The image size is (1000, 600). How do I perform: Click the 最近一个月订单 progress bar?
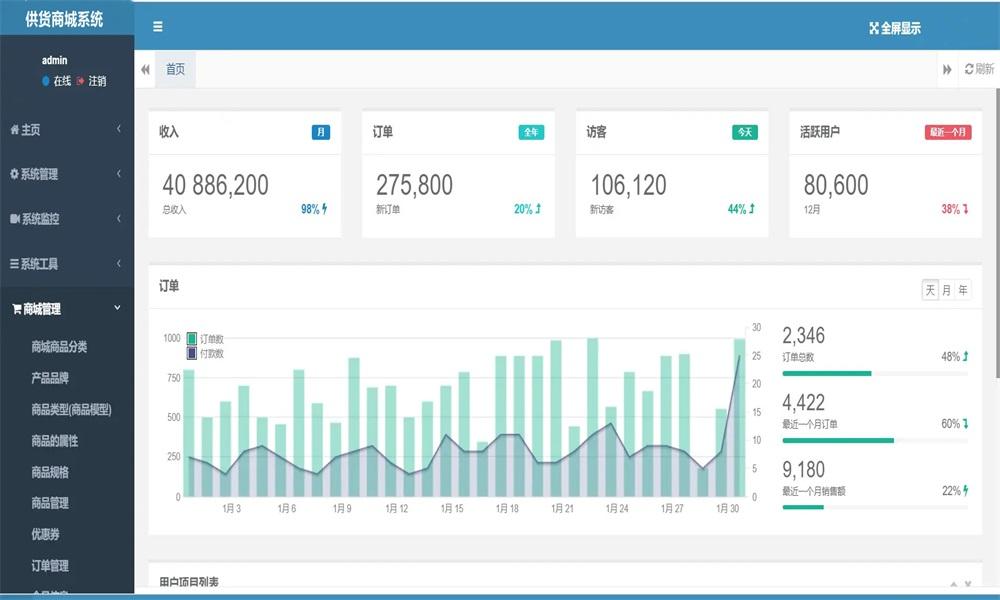tap(875, 441)
